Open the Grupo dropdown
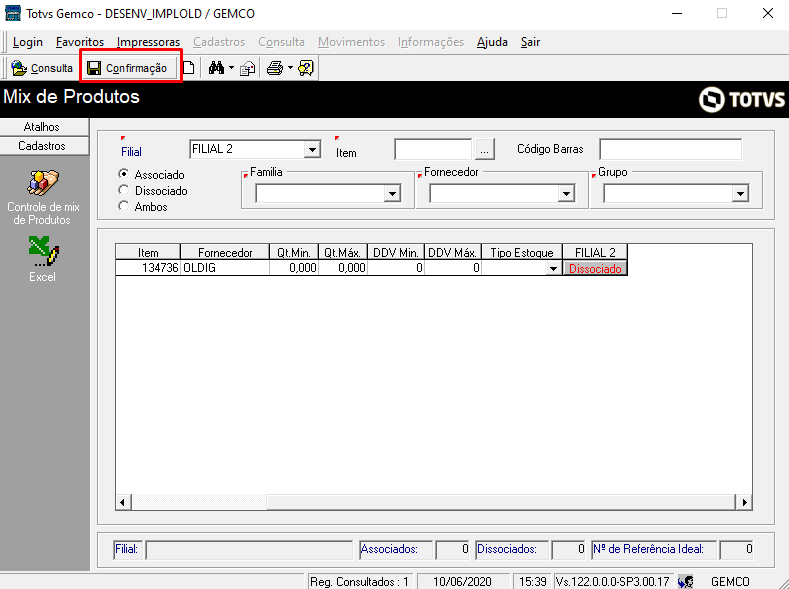The image size is (789, 589). pyautogui.click(x=740, y=194)
